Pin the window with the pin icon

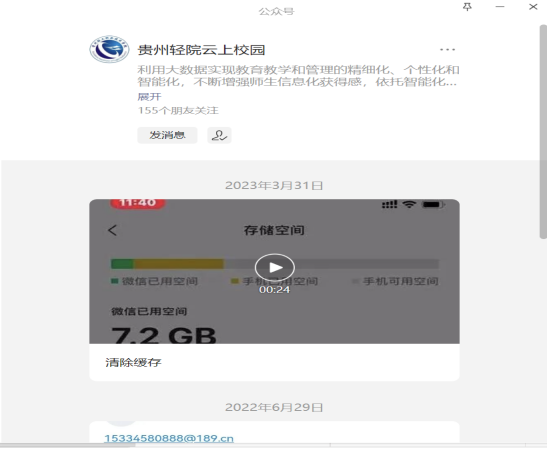click(467, 7)
